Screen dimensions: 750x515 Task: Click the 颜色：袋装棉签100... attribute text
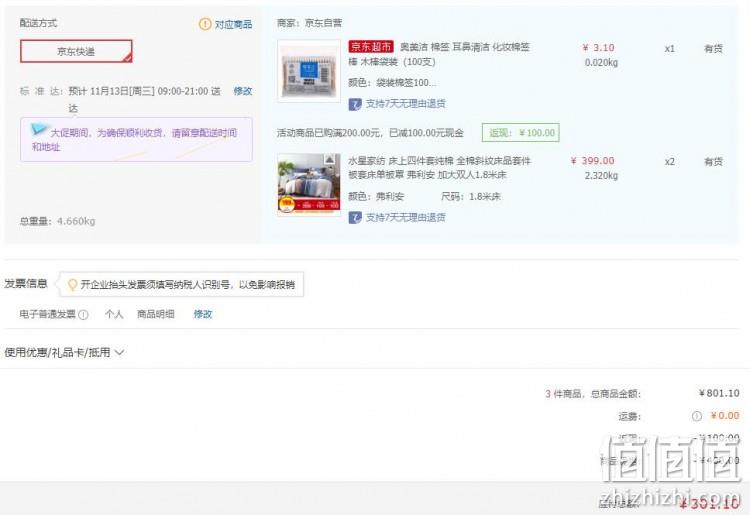[392, 83]
